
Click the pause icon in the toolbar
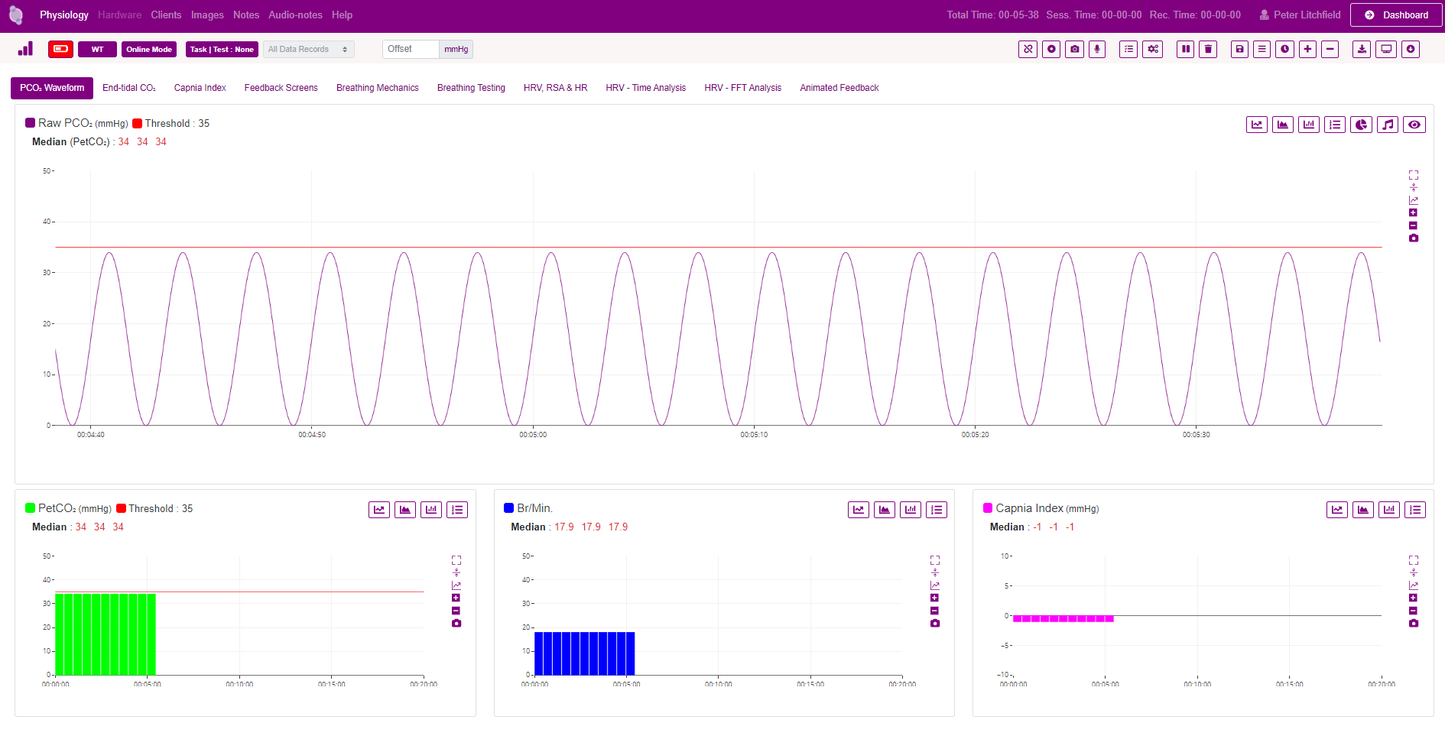(1185, 49)
